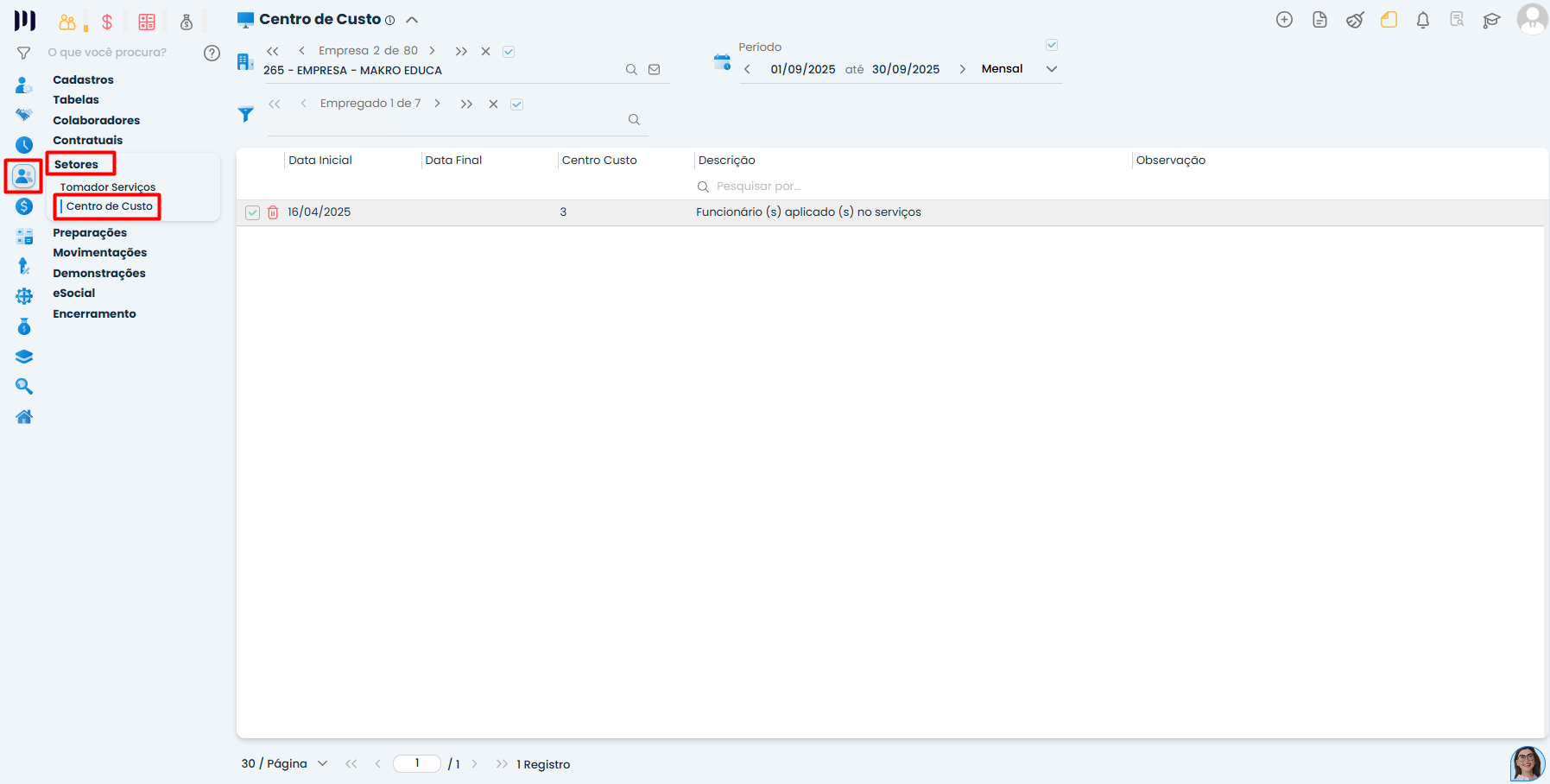Open the Mensal period dropdown
The height and width of the screenshot is (784, 1550).
tap(1051, 69)
